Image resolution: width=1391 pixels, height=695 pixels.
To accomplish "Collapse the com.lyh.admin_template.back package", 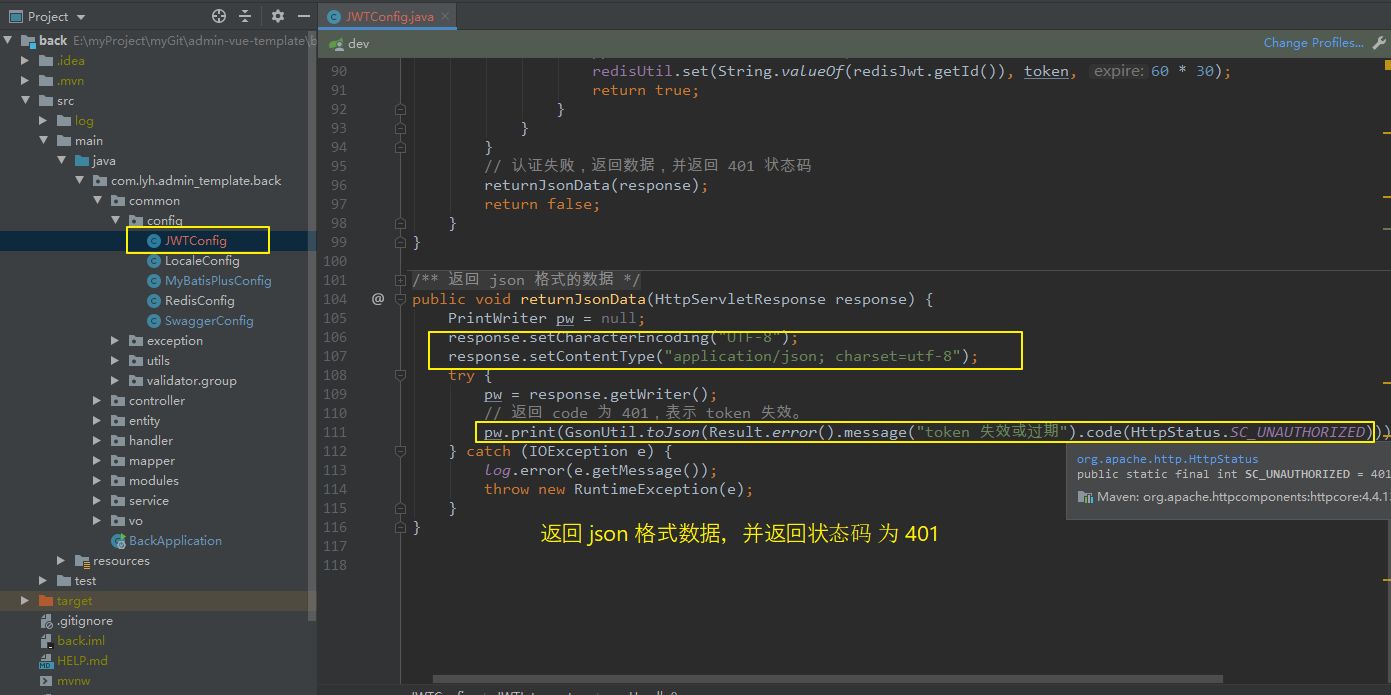I will 80,181.
